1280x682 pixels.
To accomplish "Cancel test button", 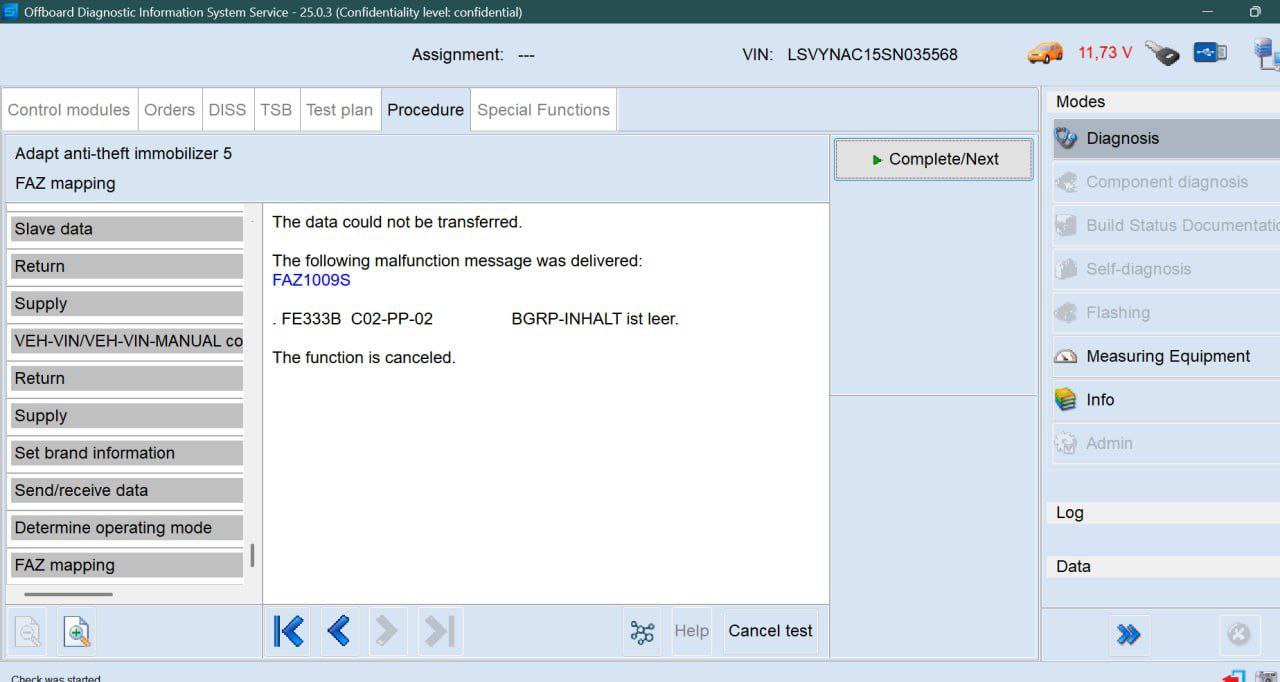I will 770,631.
